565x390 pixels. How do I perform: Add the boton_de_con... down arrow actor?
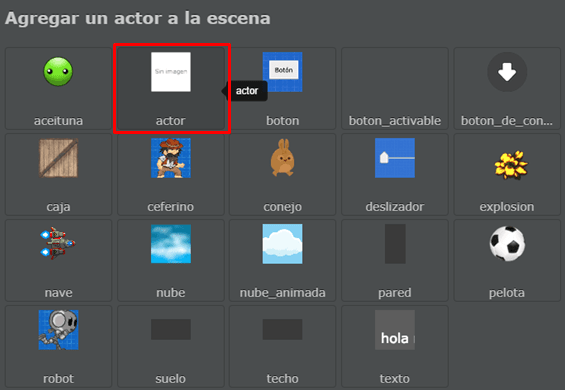pos(507,88)
